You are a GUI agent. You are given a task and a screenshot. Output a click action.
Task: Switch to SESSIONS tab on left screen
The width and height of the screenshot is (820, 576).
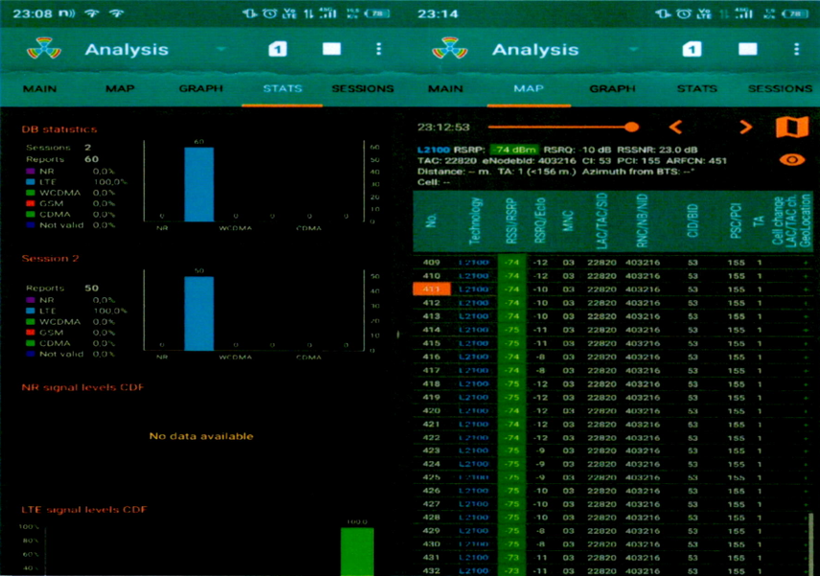tap(362, 89)
